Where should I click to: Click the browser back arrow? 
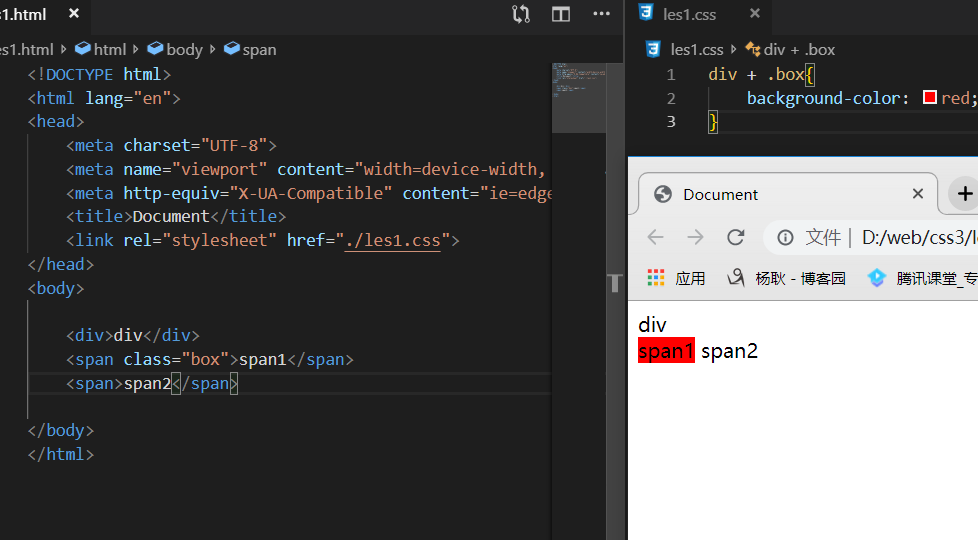(x=655, y=237)
